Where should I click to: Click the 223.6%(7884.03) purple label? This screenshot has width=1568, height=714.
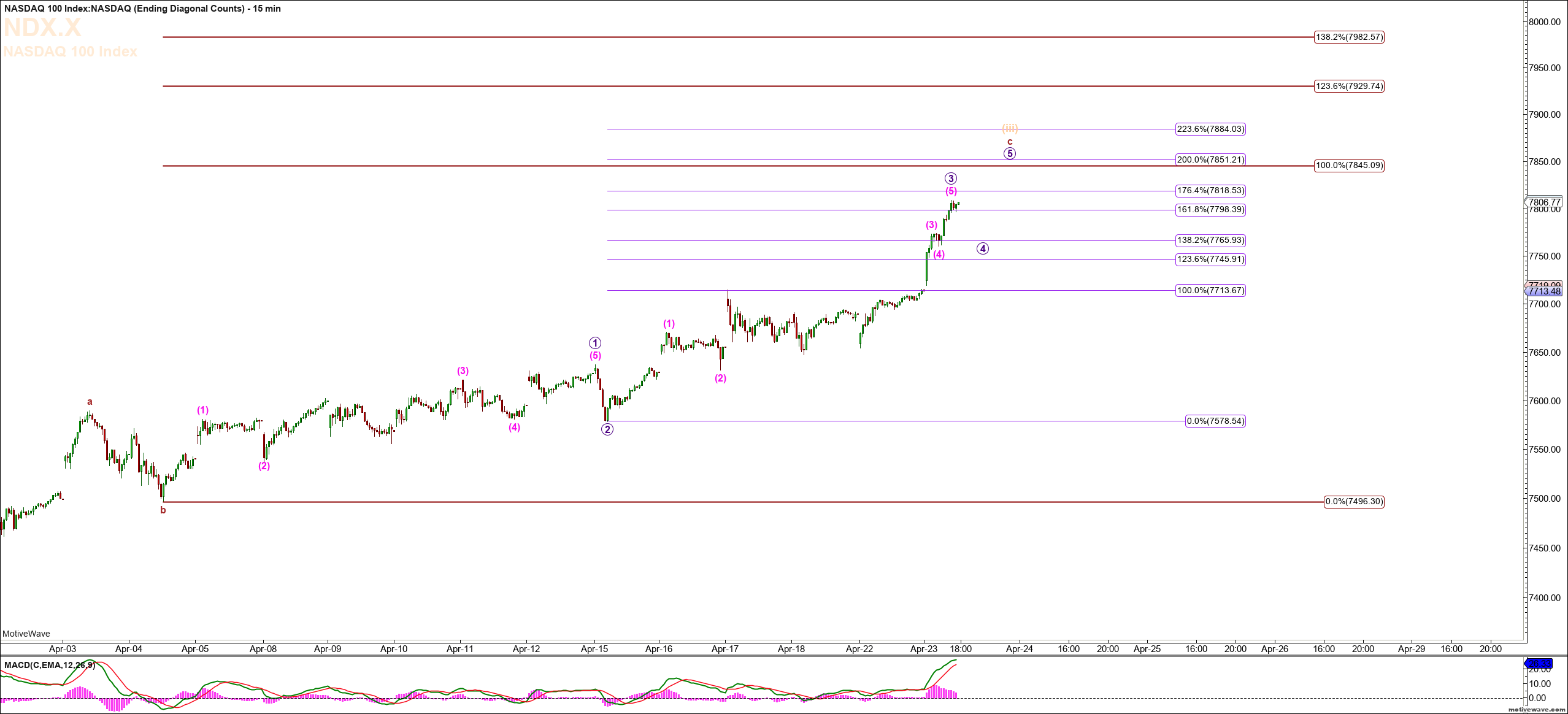coord(1210,129)
